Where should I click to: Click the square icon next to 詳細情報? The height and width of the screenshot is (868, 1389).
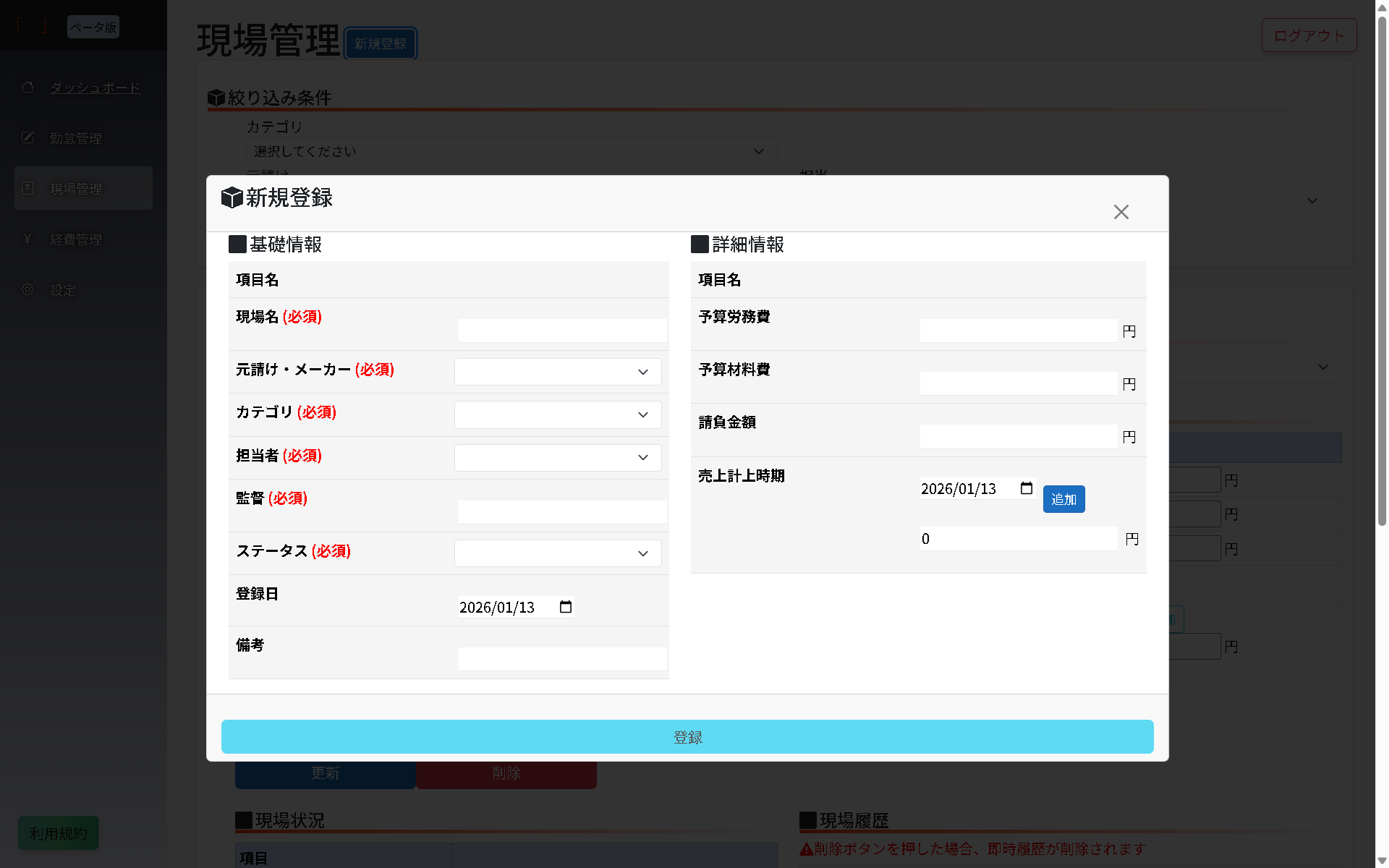point(699,244)
